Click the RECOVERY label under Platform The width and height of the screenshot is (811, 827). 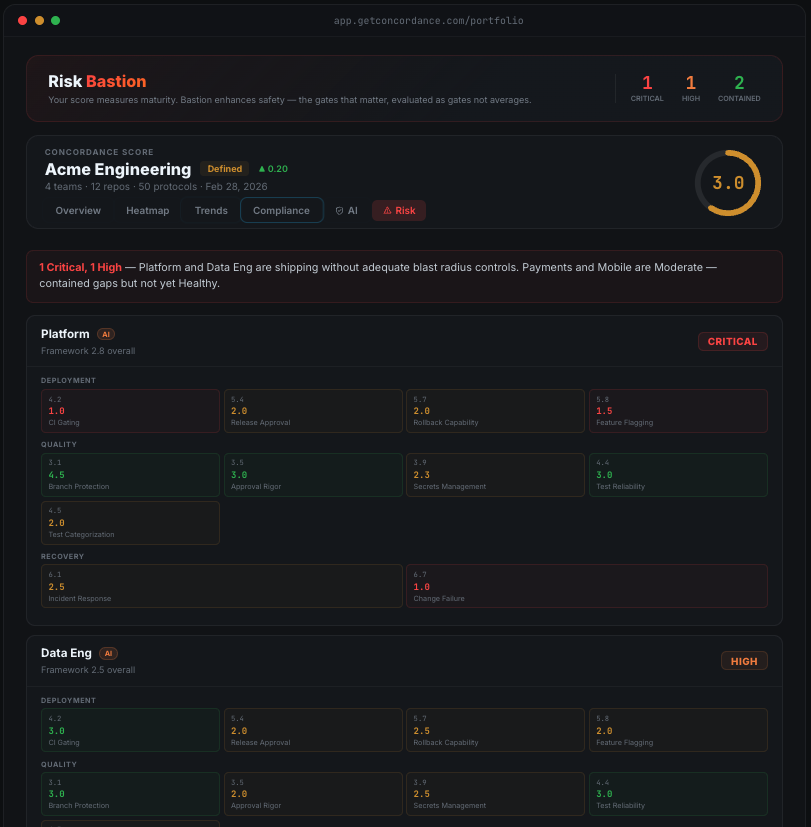[62, 556]
